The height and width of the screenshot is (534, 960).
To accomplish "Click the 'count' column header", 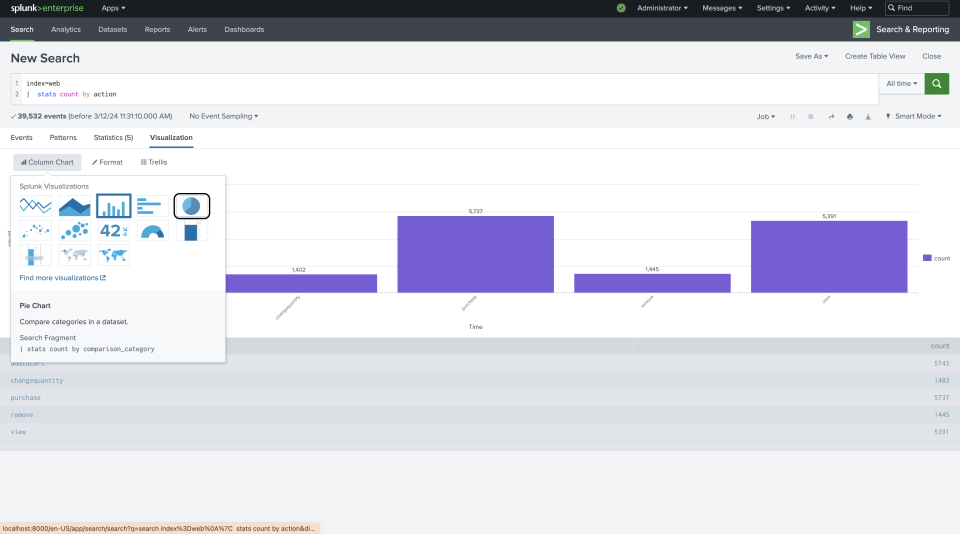I will (940, 346).
